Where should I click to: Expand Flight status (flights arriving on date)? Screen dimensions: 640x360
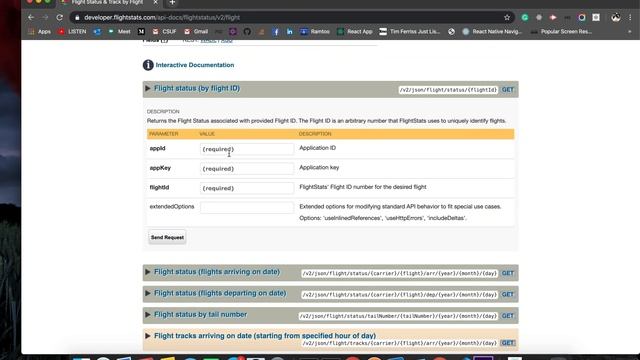tap(217, 272)
